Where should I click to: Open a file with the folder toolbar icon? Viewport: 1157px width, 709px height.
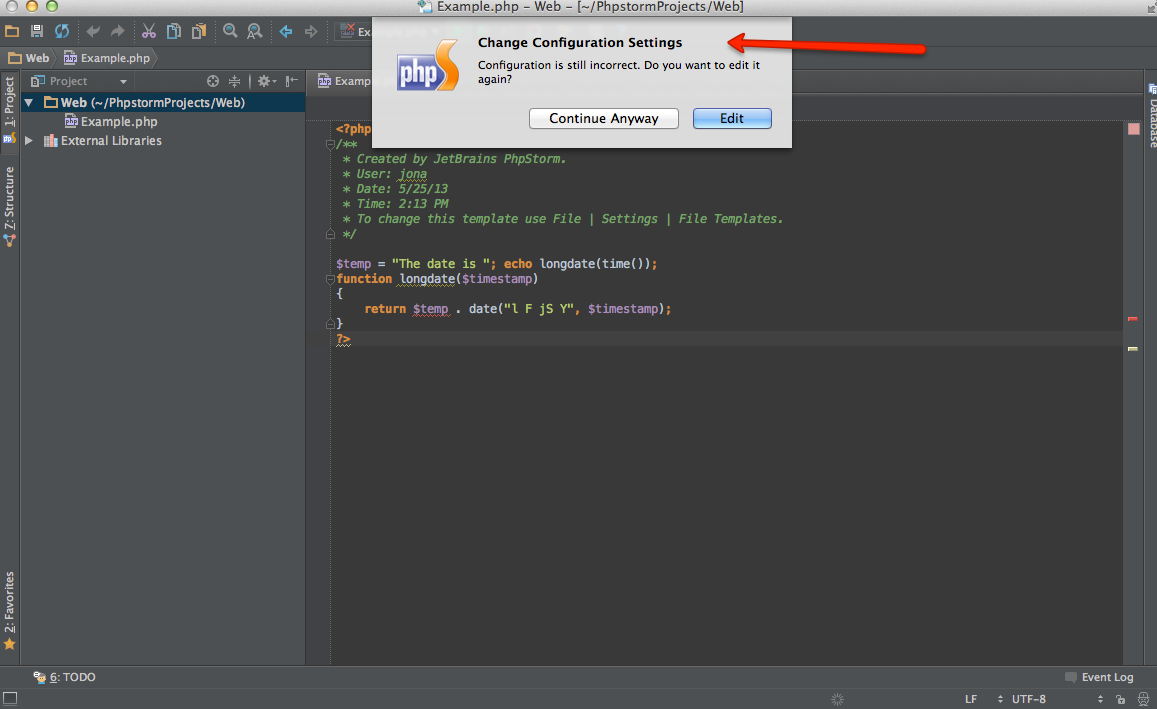tap(12, 31)
